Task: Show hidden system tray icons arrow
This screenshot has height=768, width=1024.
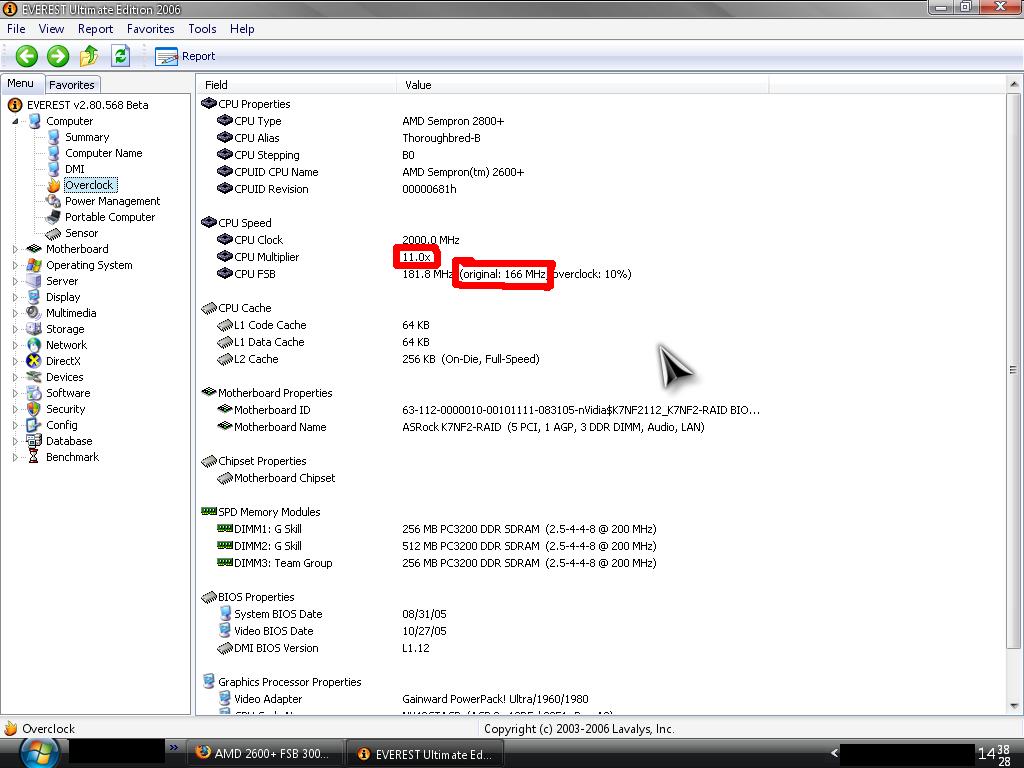Action: (x=834, y=754)
